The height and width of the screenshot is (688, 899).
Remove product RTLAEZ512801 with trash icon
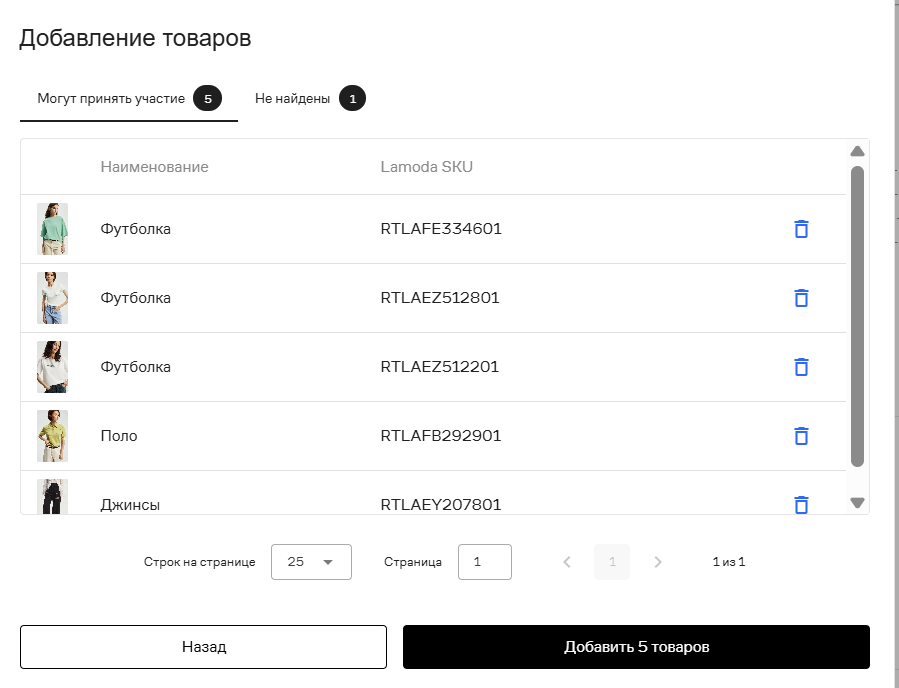801,298
